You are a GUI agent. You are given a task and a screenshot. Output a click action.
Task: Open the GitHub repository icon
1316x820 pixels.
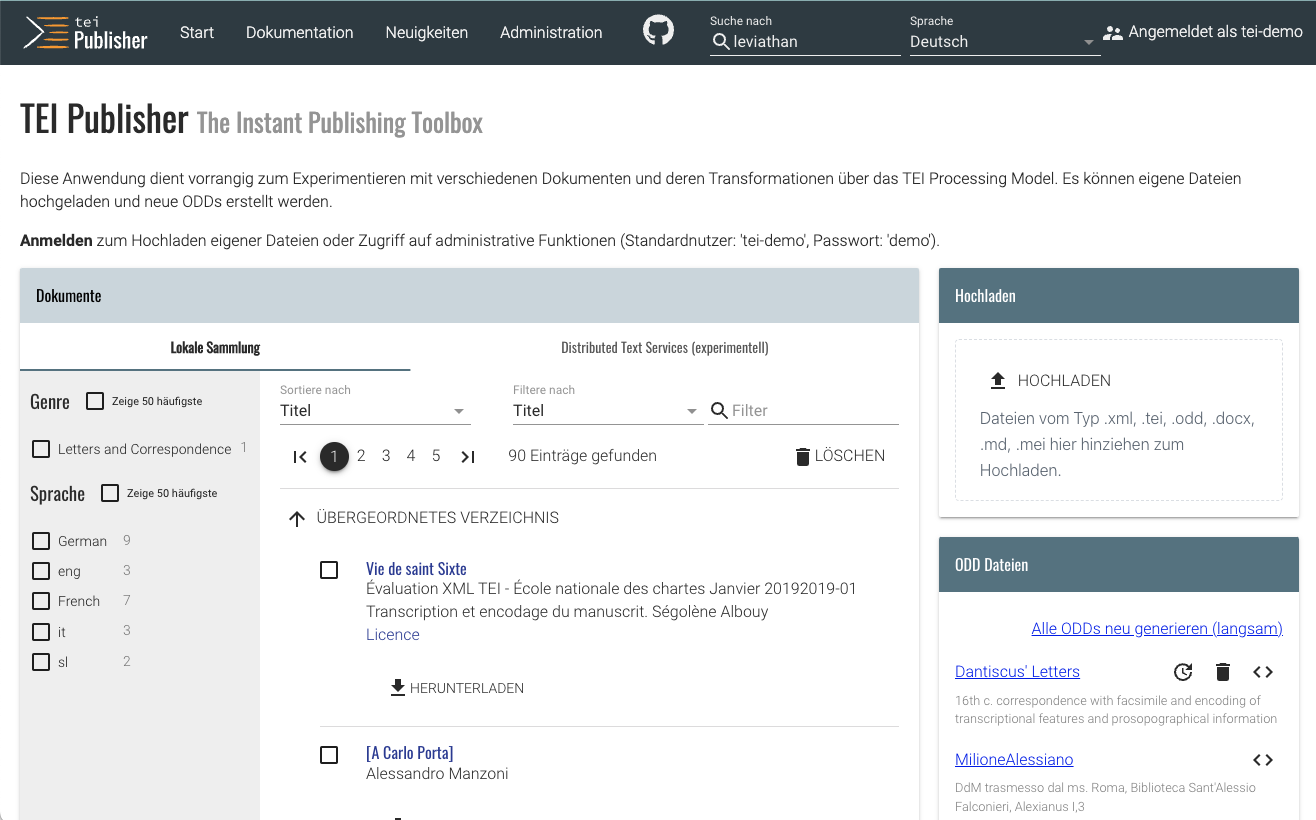click(658, 32)
